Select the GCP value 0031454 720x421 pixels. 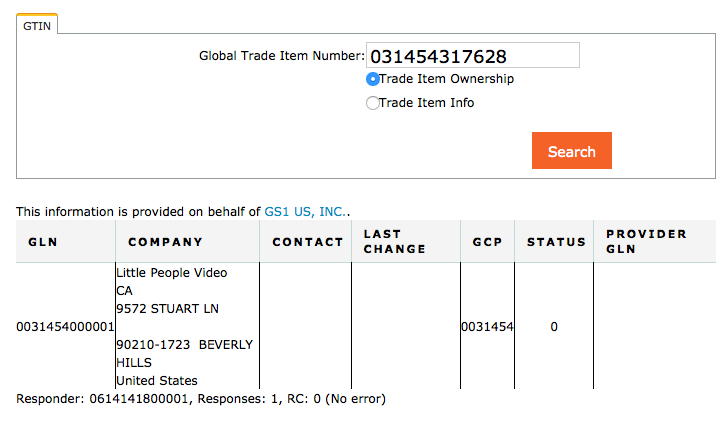tap(487, 327)
